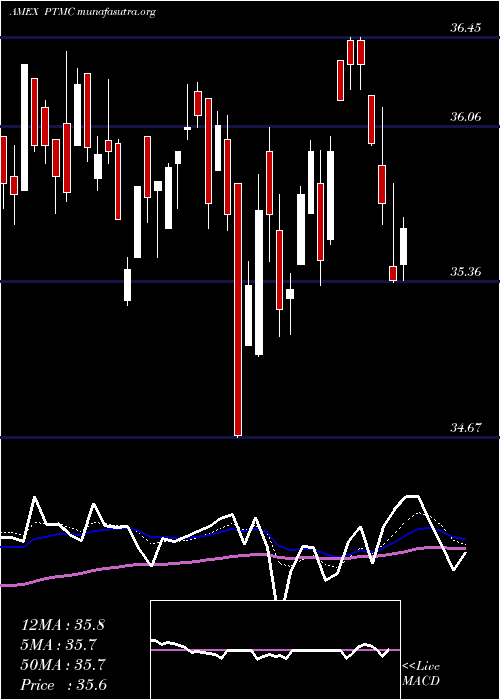
Task: Click the 36.06 price level label
Action: 465,117
